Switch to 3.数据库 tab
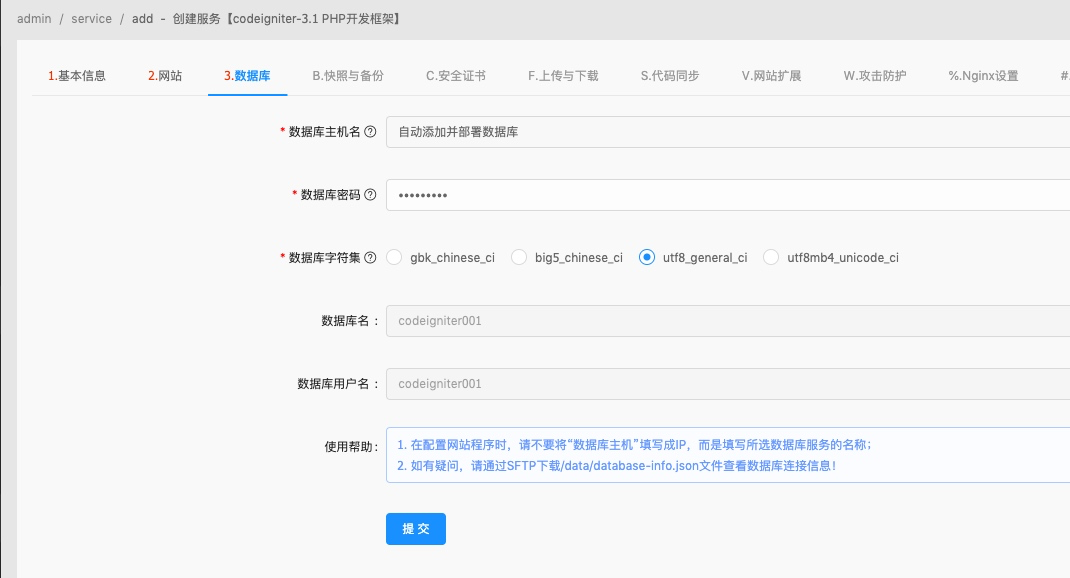Screen dimensions: 1070x578 pos(247,76)
